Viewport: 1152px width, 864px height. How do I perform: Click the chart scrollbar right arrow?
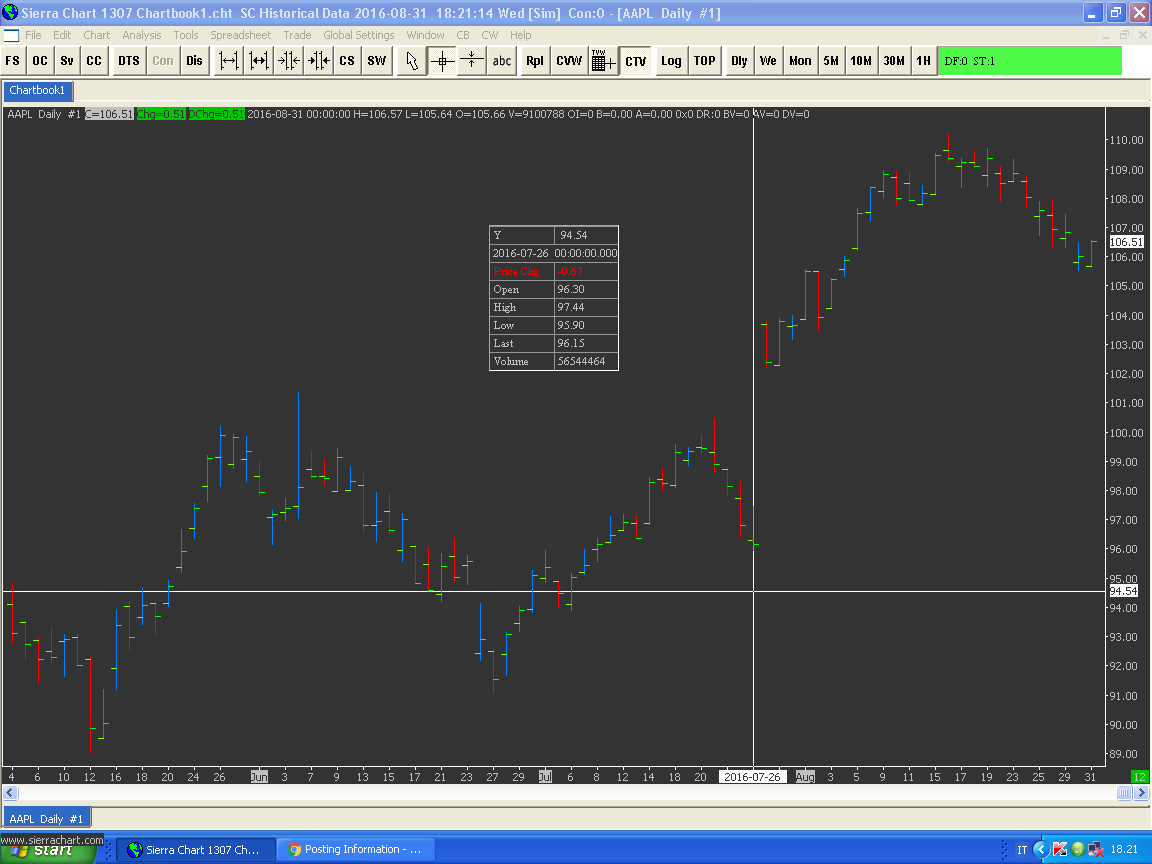(x=1141, y=792)
